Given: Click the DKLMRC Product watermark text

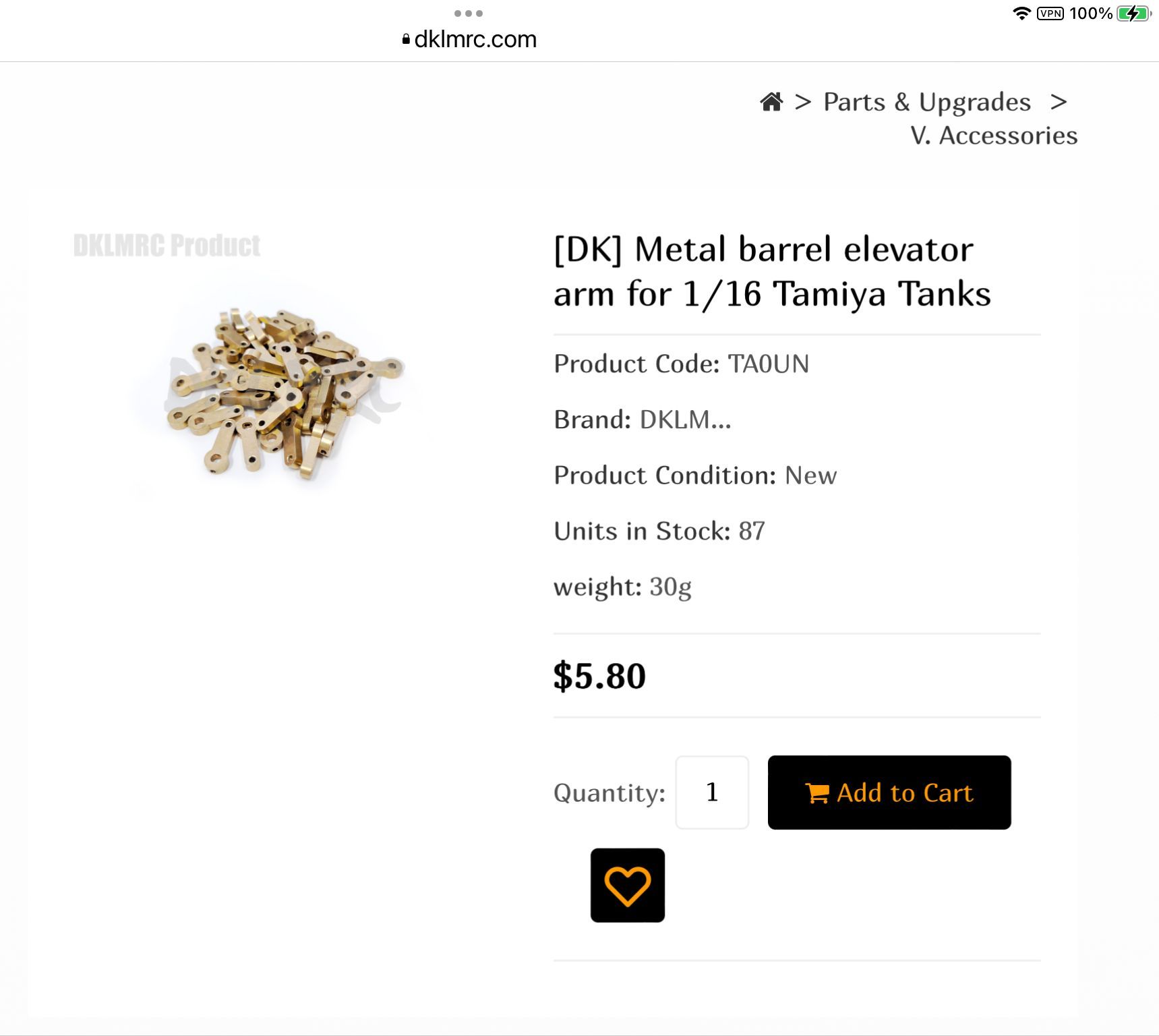Looking at the screenshot, I should coord(167,246).
